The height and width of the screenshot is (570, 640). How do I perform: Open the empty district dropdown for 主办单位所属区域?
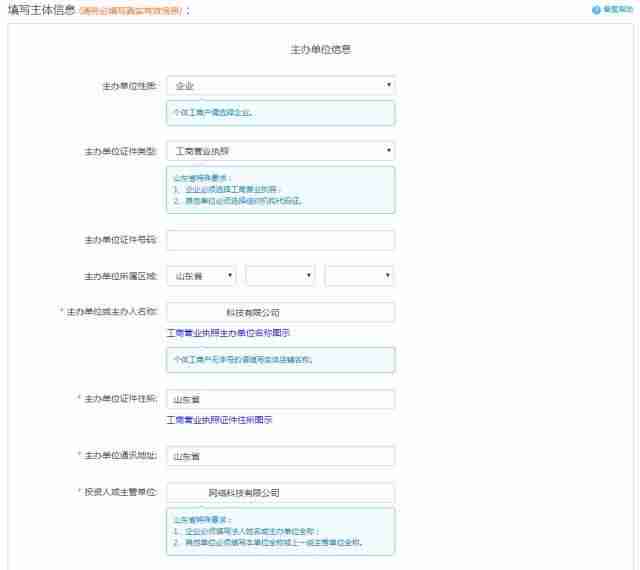coord(359,276)
